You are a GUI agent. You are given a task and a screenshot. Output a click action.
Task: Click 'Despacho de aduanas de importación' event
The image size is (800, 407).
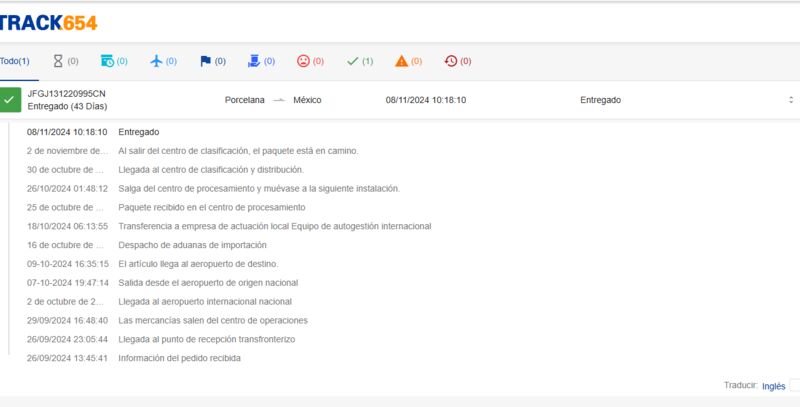coord(192,245)
